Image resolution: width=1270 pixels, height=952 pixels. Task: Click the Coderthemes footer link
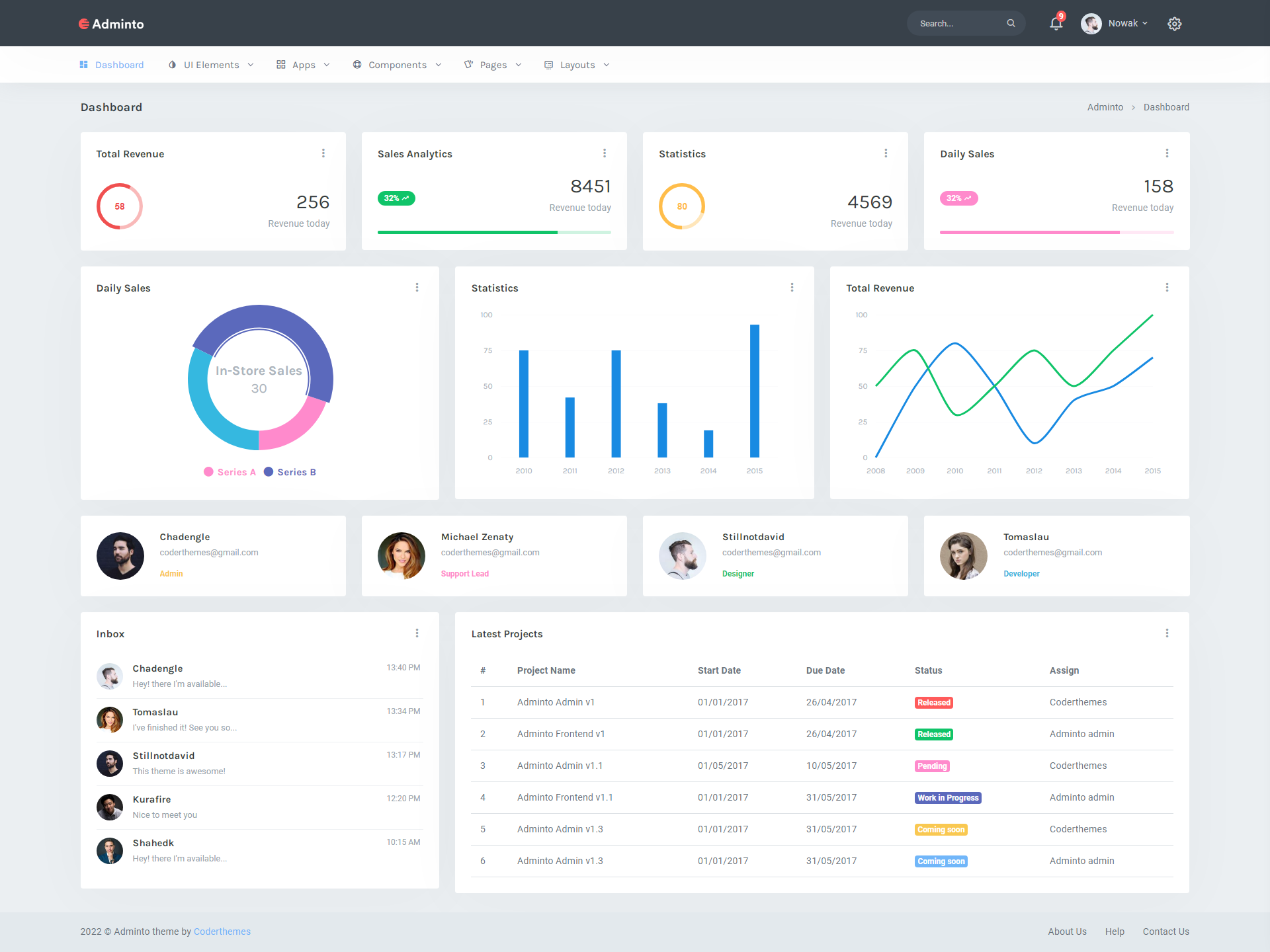[222, 931]
